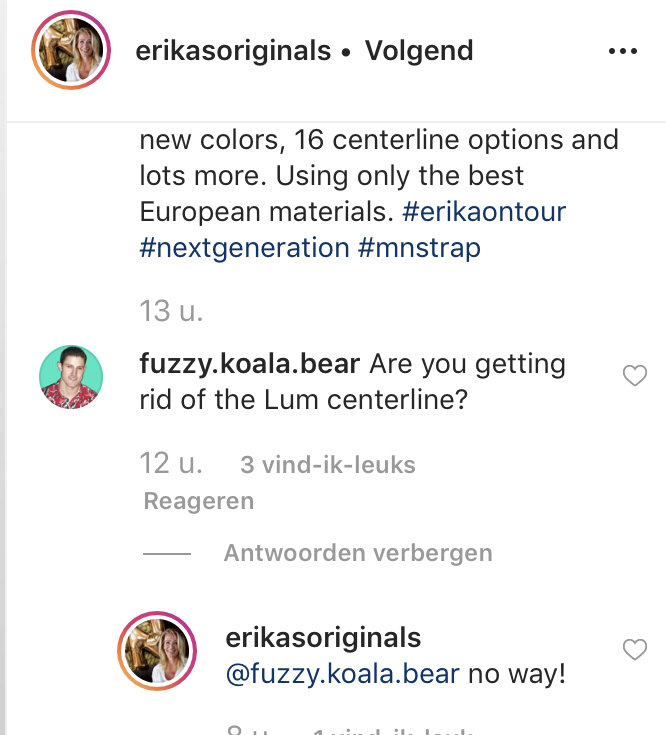Screen dimensions: 666x735
Task: Open the three-dot post options menu
Action: point(622,51)
